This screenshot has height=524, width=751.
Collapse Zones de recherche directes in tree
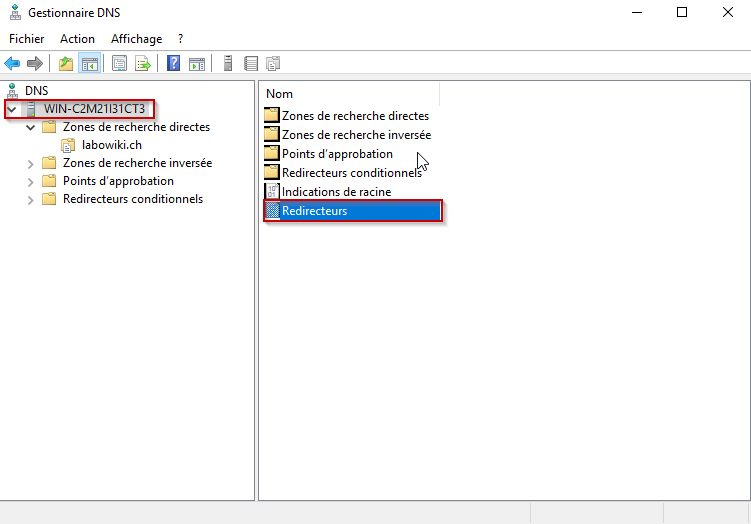pos(31,127)
